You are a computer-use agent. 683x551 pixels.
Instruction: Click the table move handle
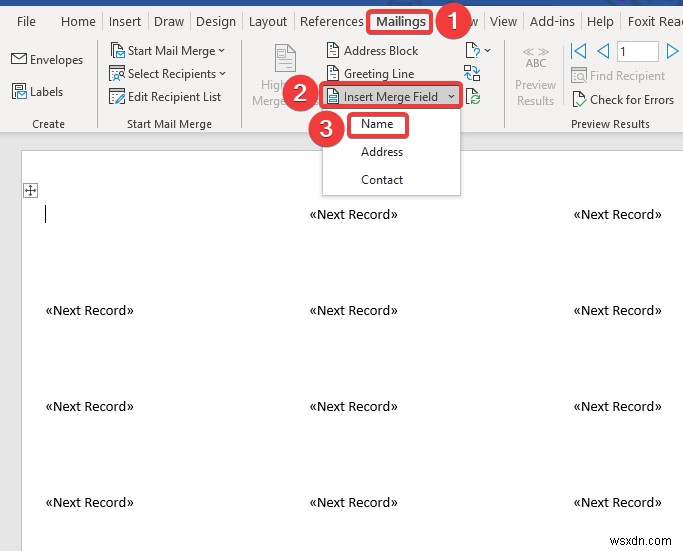[30, 190]
